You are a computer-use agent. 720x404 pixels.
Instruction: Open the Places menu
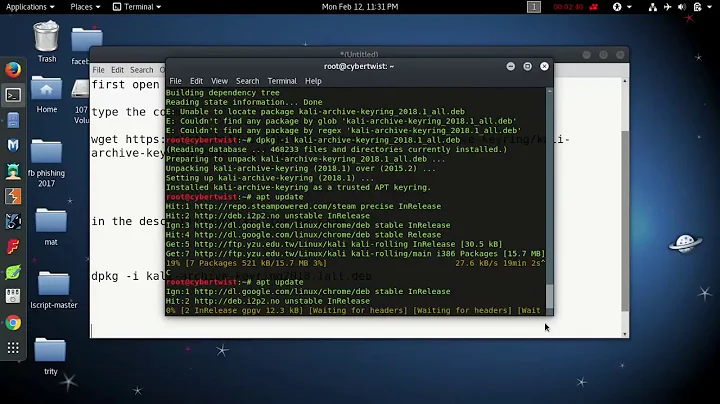click(85, 7)
